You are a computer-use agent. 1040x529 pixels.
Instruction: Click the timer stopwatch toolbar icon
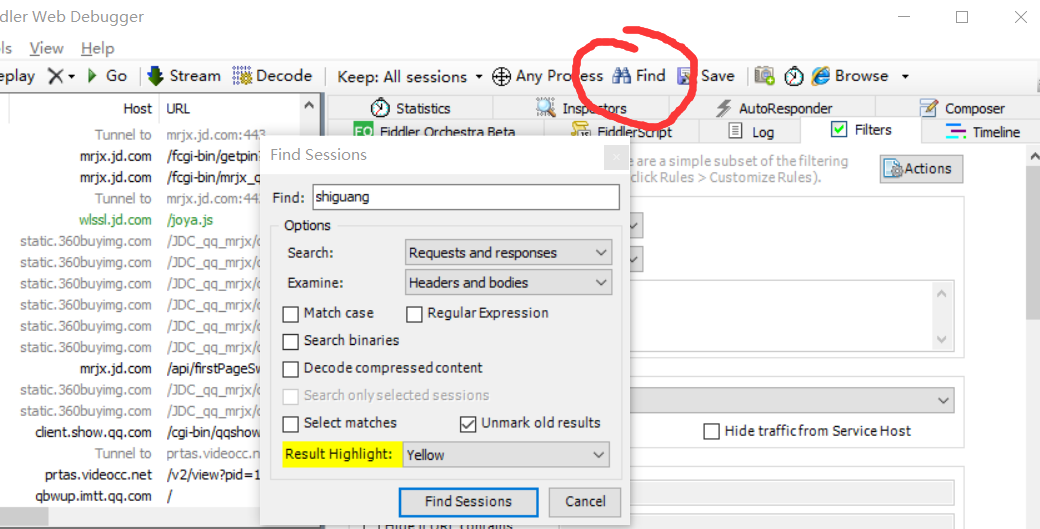[x=793, y=76]
